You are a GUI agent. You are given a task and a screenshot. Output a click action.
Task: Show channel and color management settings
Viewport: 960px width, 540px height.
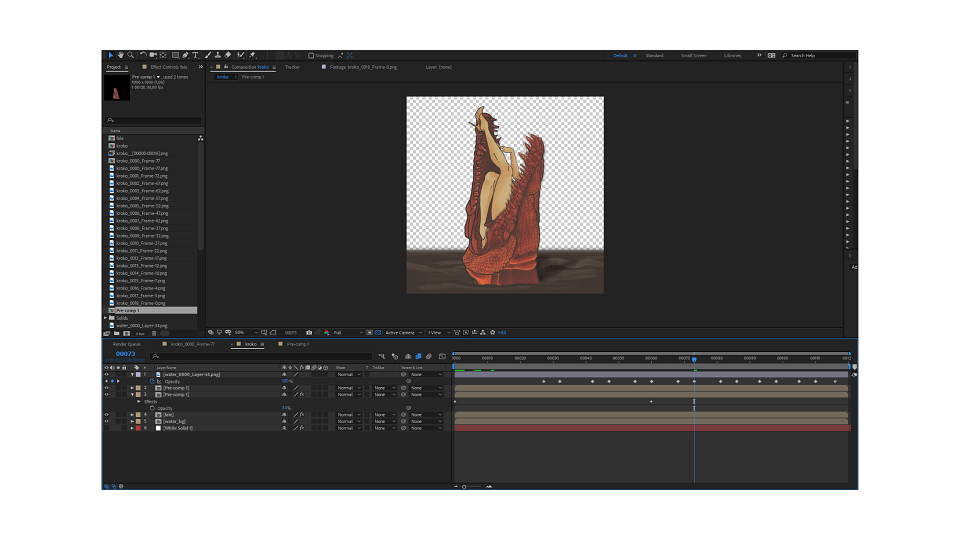click(x=327, y=332)
